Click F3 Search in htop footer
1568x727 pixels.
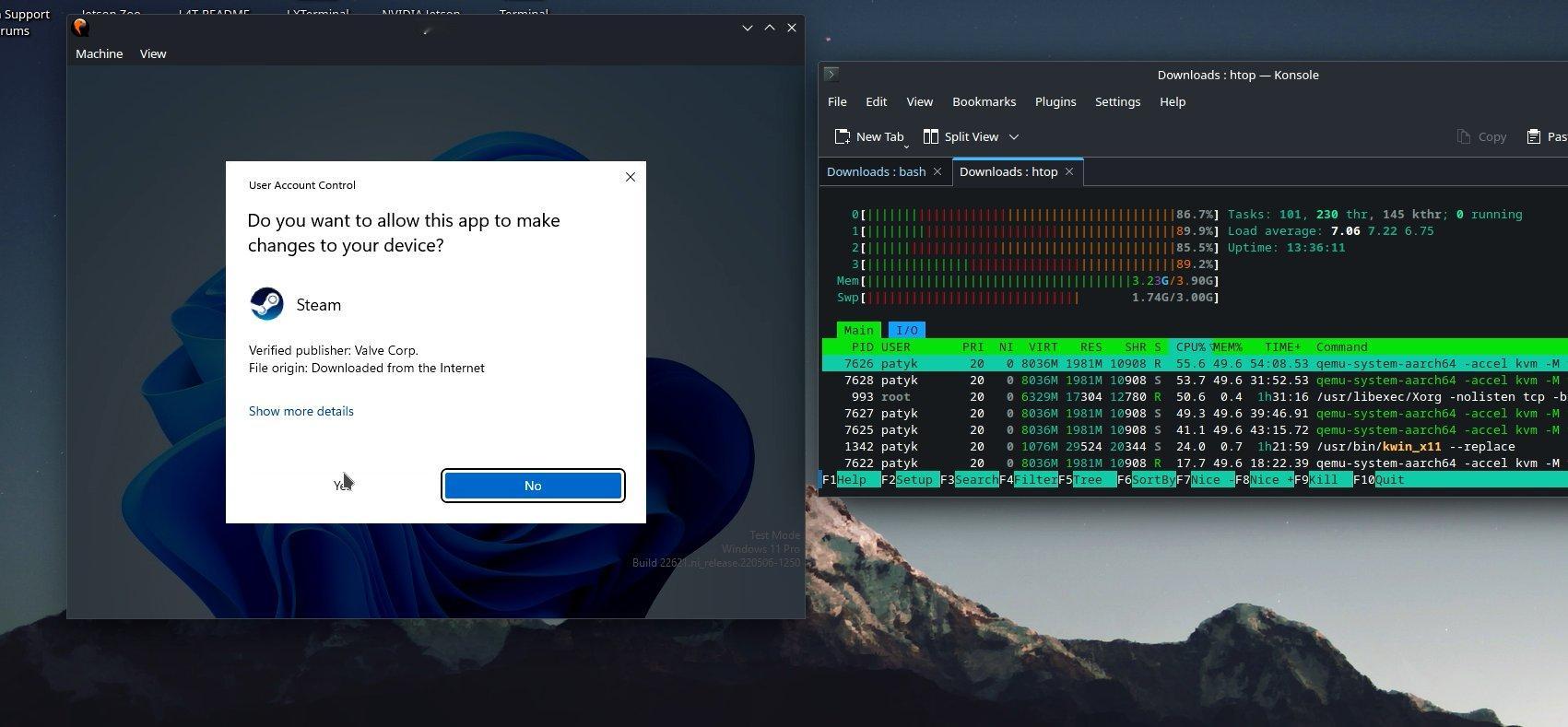click(969, 479)
